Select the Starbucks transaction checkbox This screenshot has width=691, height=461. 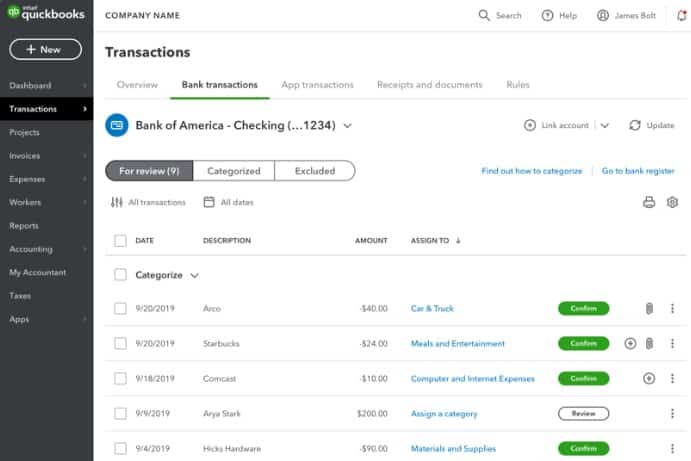[x=120, y=343]
